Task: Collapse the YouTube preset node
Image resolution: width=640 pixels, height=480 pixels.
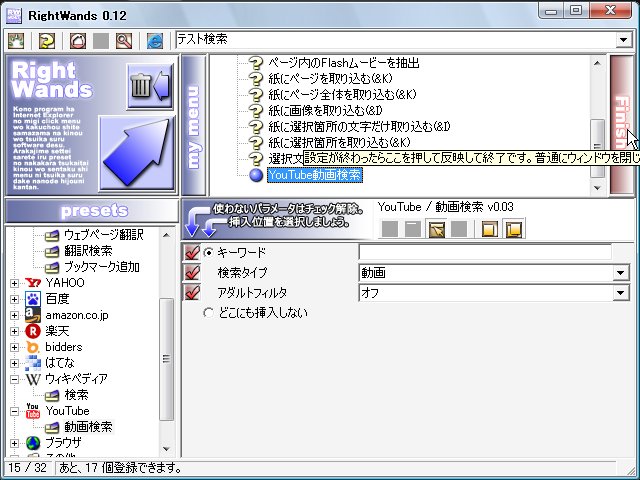Action: [x=14, y=411]
